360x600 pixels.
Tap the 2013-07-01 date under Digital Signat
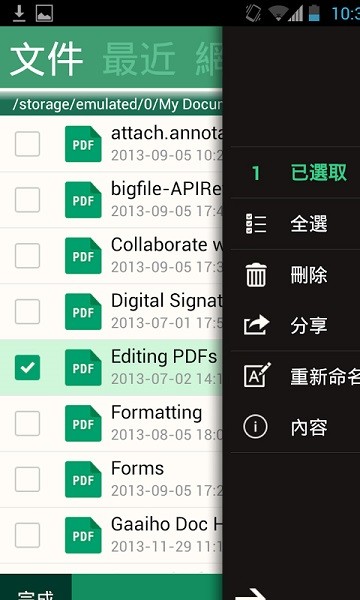pyautogui.click(x=167, y=323)
